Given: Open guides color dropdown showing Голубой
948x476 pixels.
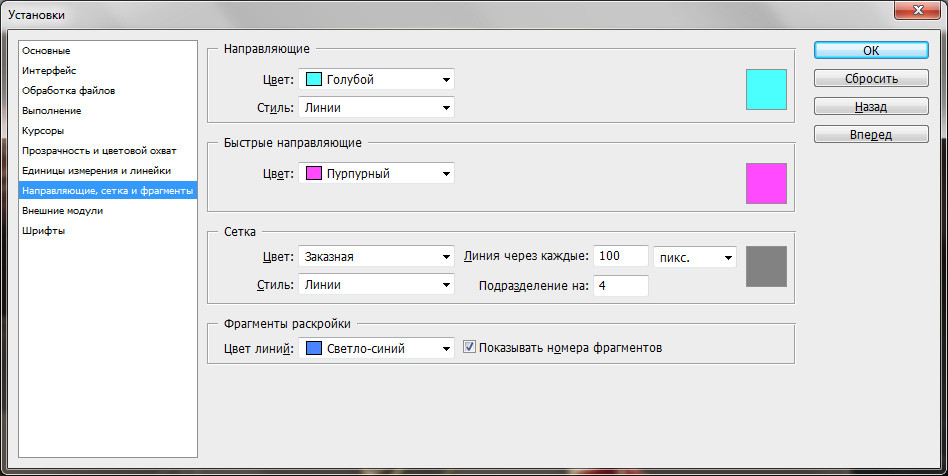Looking at the screenshot, I should coord(376,79).
